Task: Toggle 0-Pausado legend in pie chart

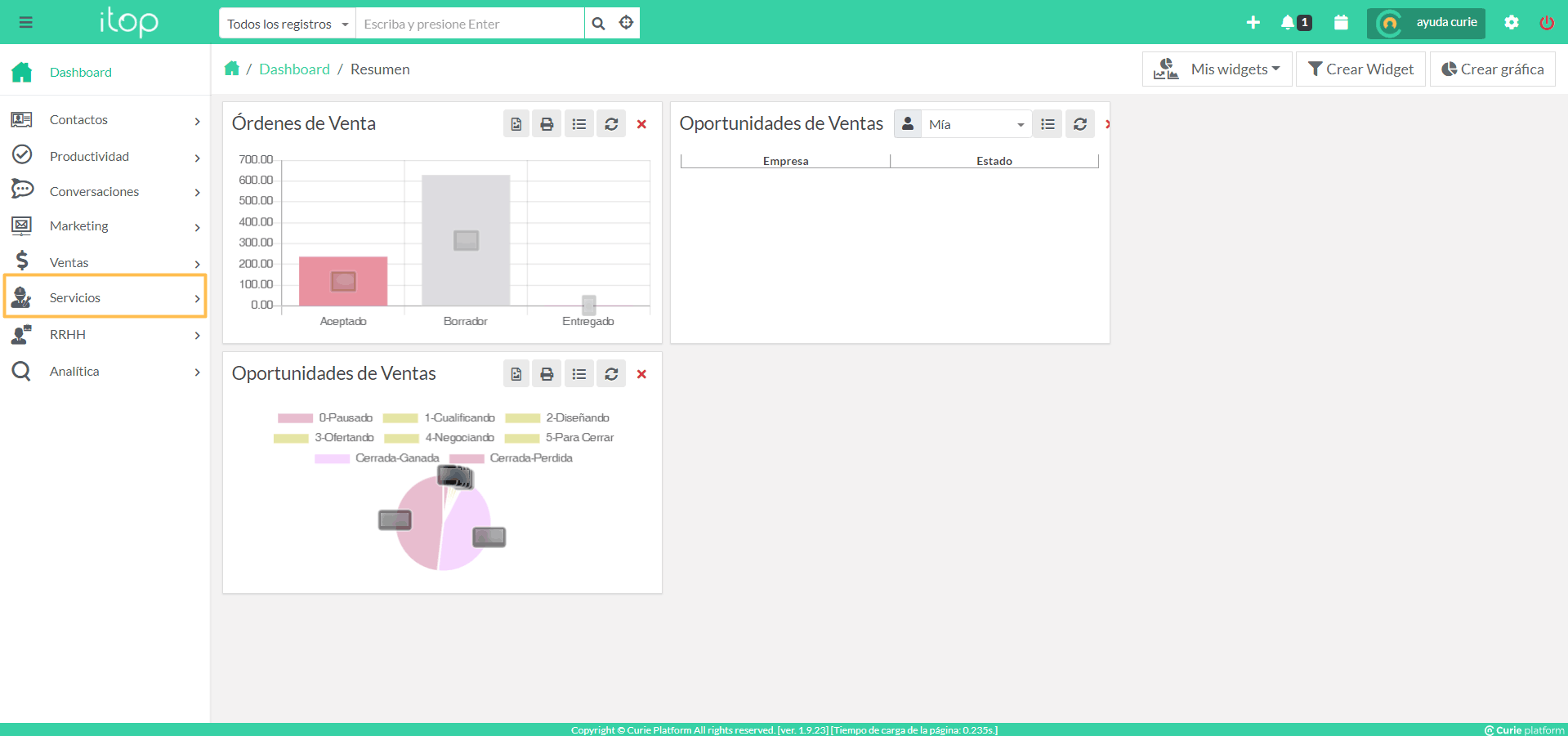Action: tap(325, 418)
